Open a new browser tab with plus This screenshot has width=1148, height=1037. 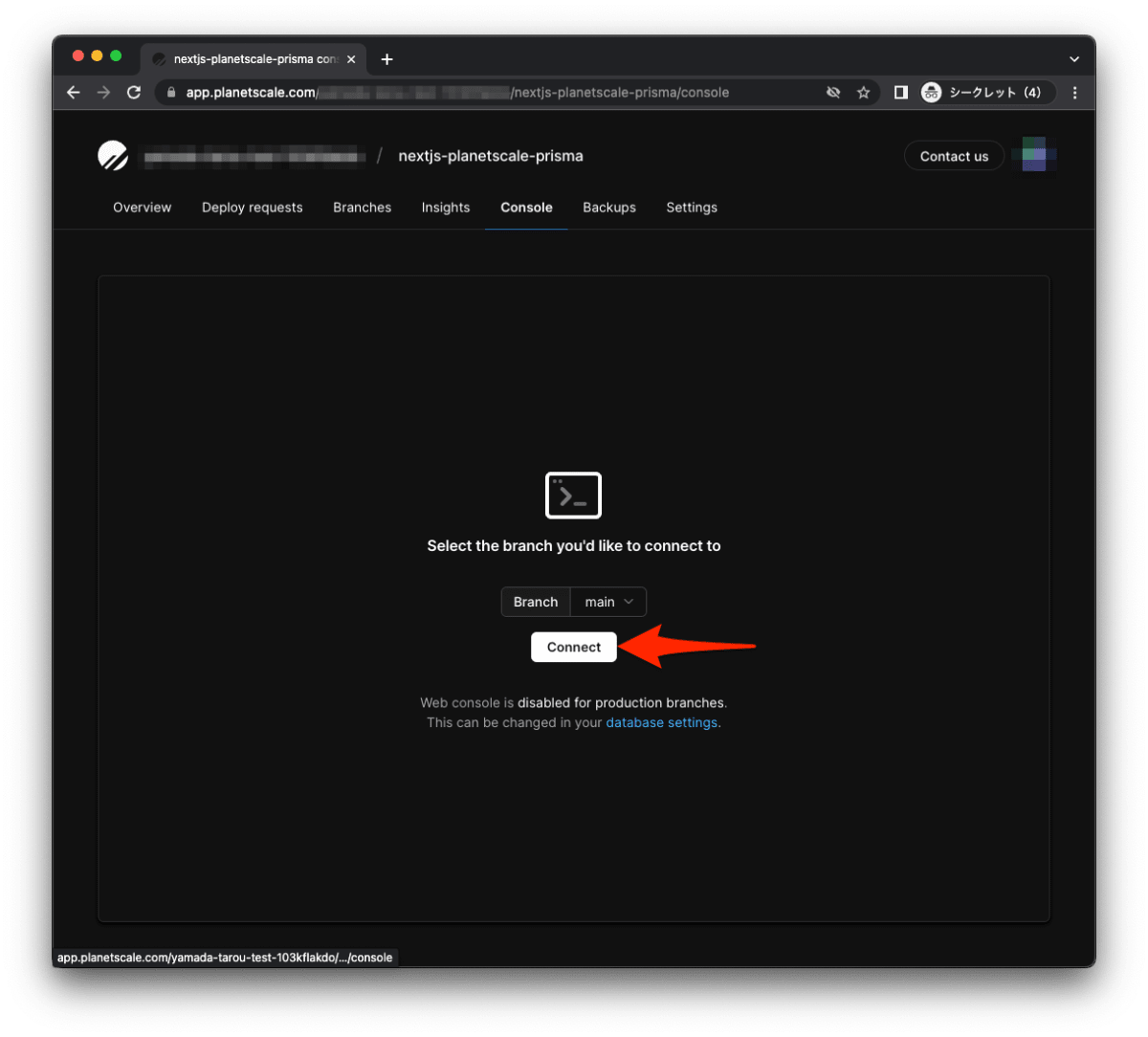click(x=386, y=59)
